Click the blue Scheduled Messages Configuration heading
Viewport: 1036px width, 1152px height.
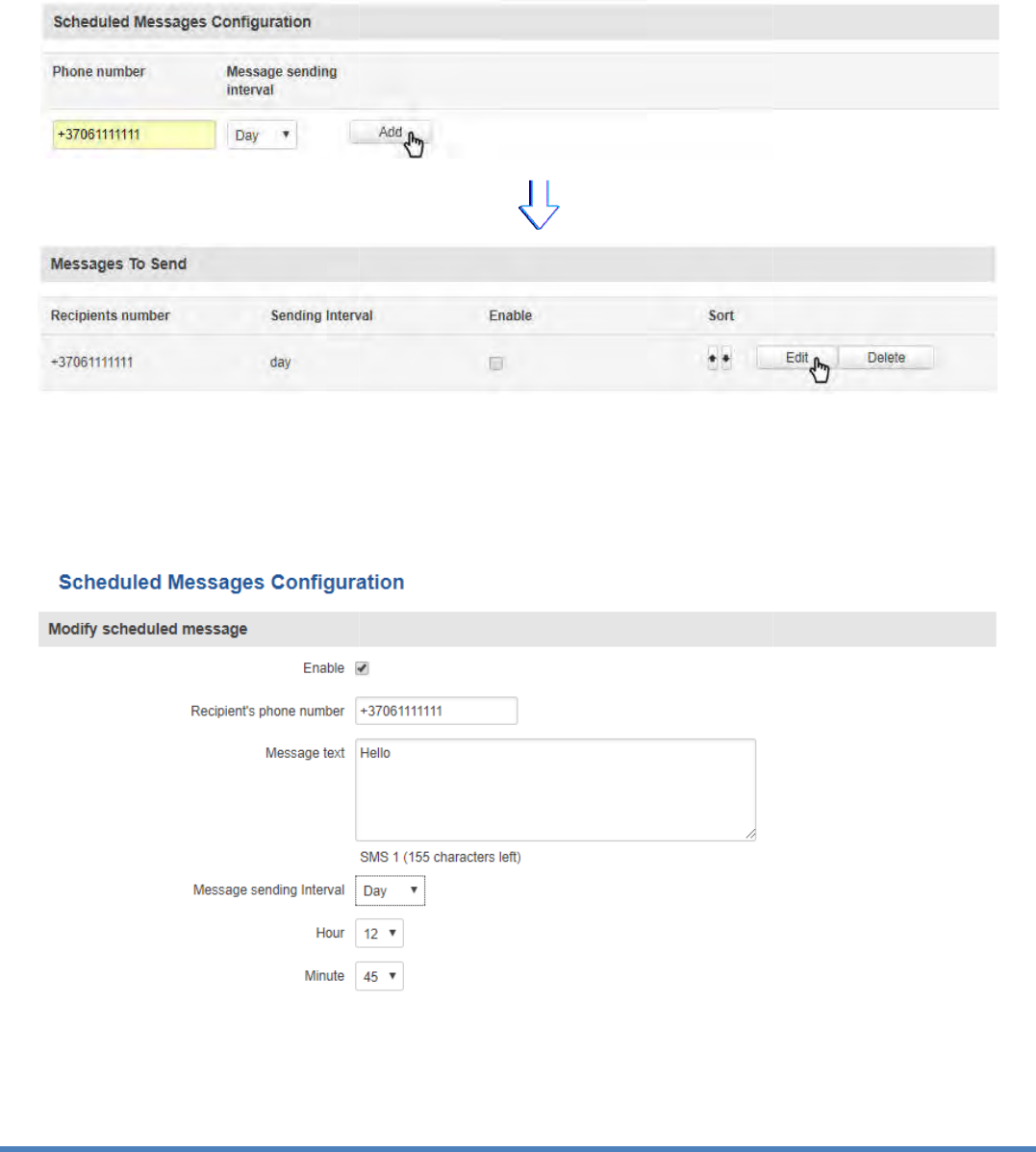231,583
